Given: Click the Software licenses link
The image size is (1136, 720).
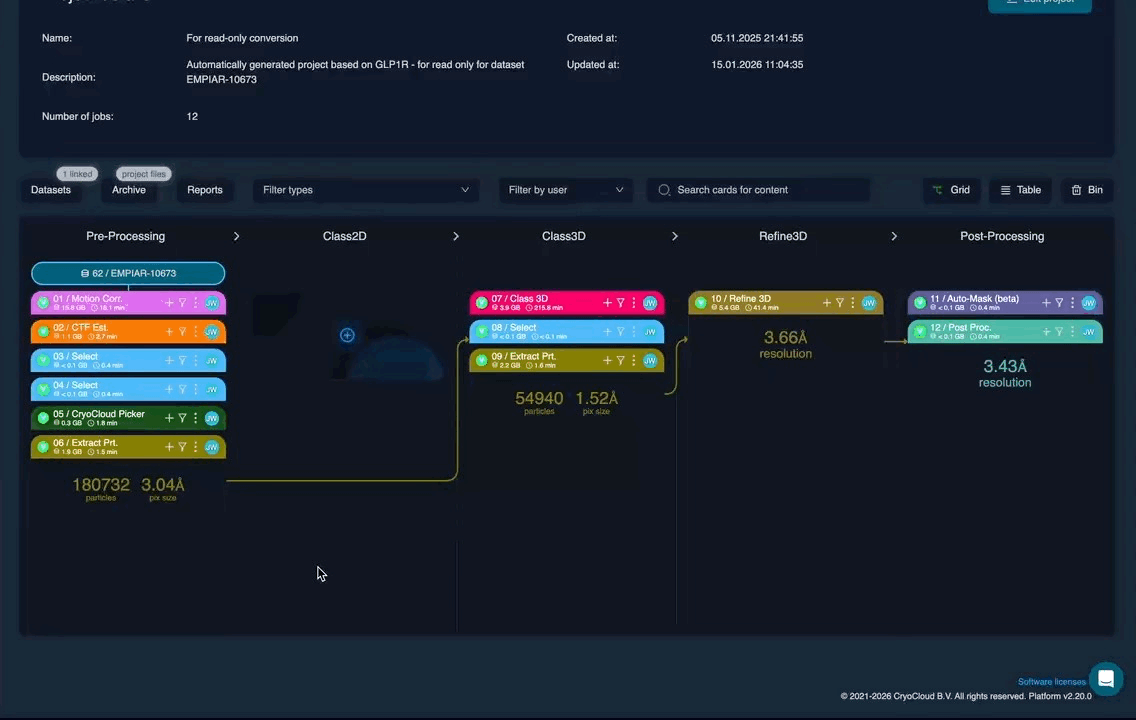Looking at the screenshot, I should tap(1051, 682).
